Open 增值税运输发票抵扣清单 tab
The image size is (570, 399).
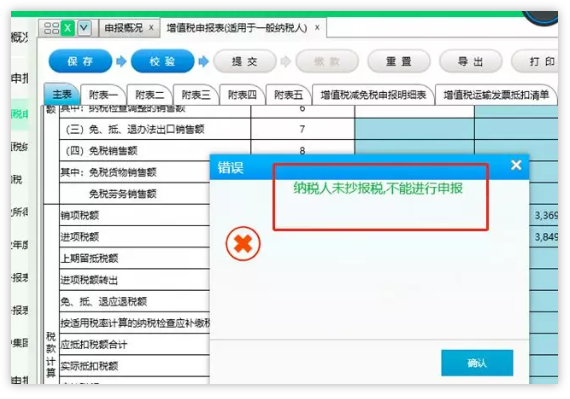pyautogui.click(x=496, y=95)
